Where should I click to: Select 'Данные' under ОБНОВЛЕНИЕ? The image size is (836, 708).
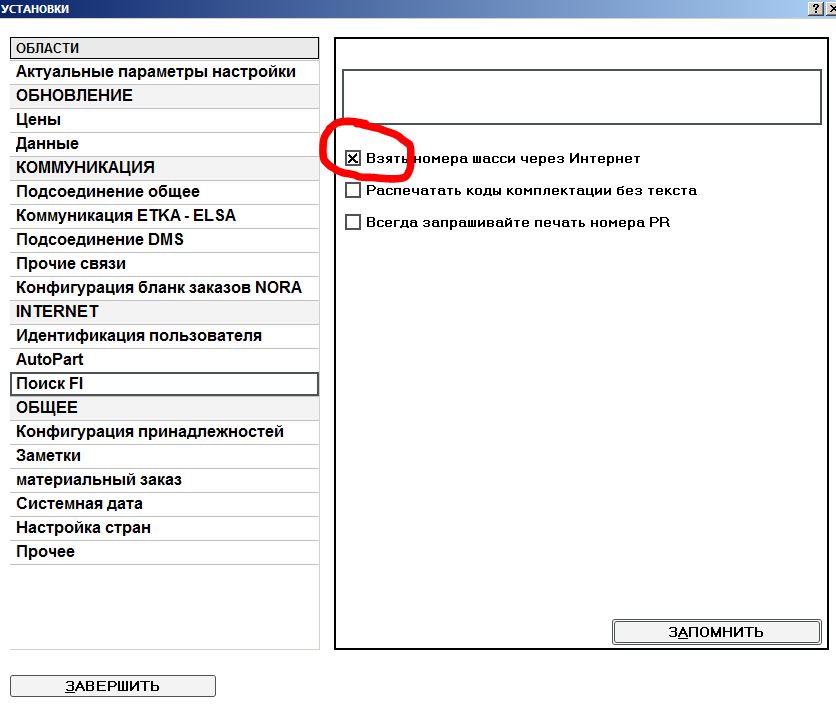coord(47,144)
